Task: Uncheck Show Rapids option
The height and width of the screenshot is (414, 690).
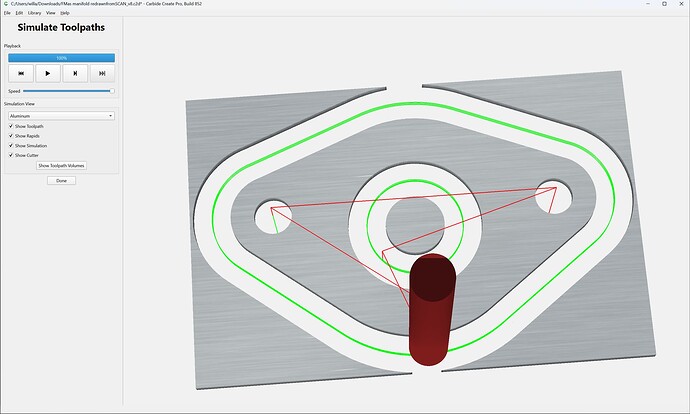Action: pos(11,136)
